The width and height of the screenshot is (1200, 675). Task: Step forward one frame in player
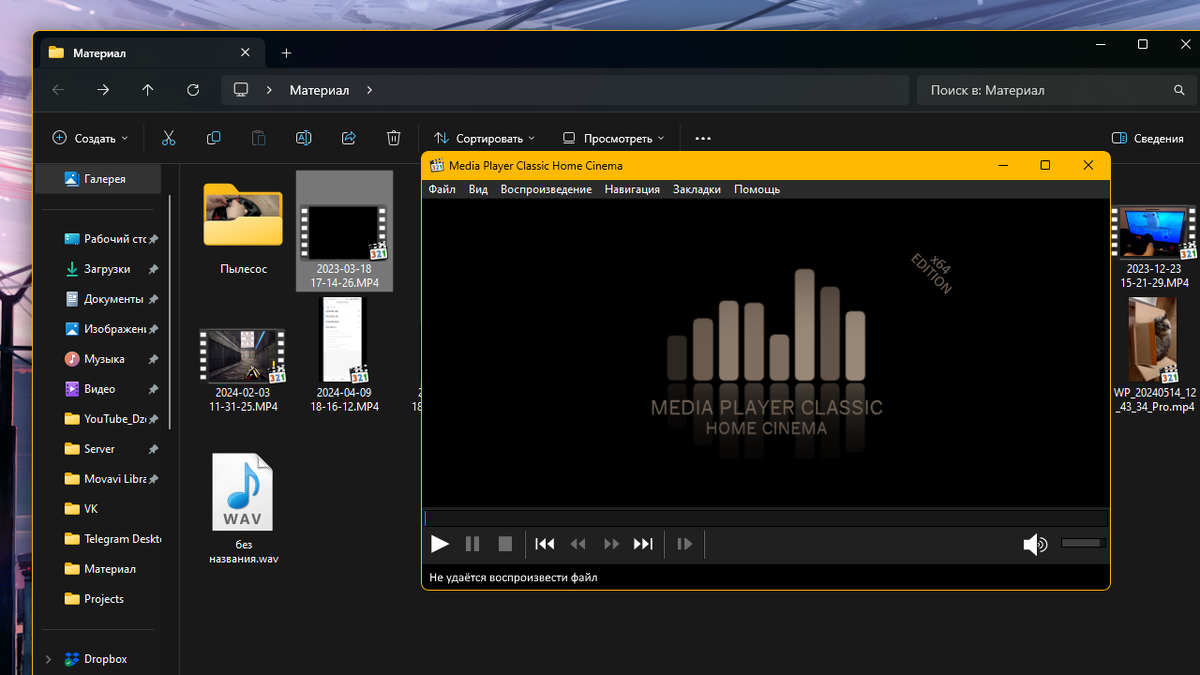tap(685, 544)
